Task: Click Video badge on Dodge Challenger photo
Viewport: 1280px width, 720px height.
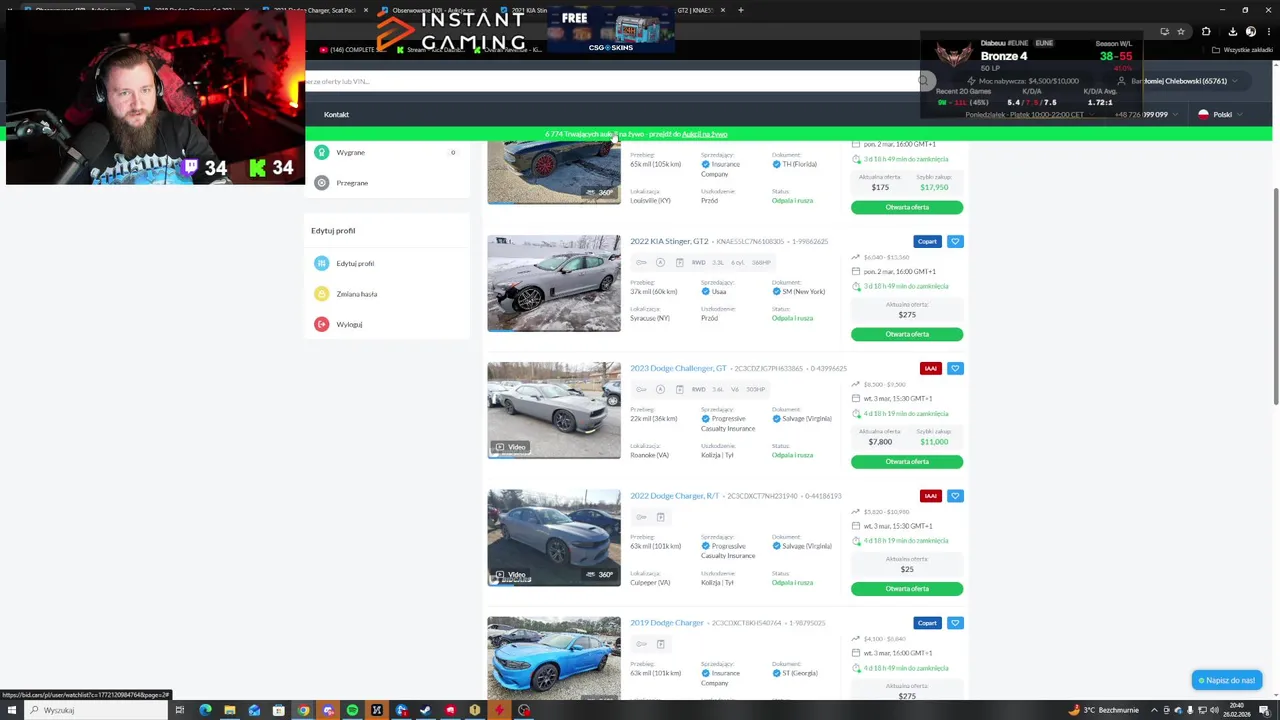Action: tap(510, 447)
